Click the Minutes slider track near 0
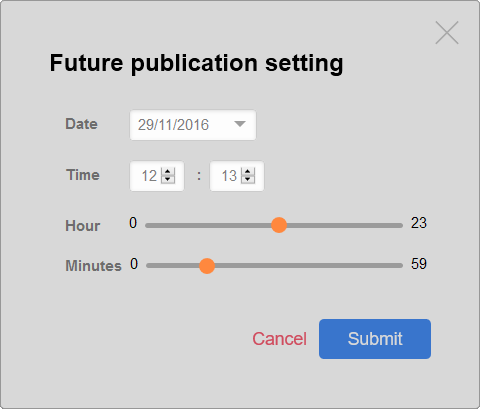The height and width of the screenshot is (409, 480). click(x=152, y=266)
